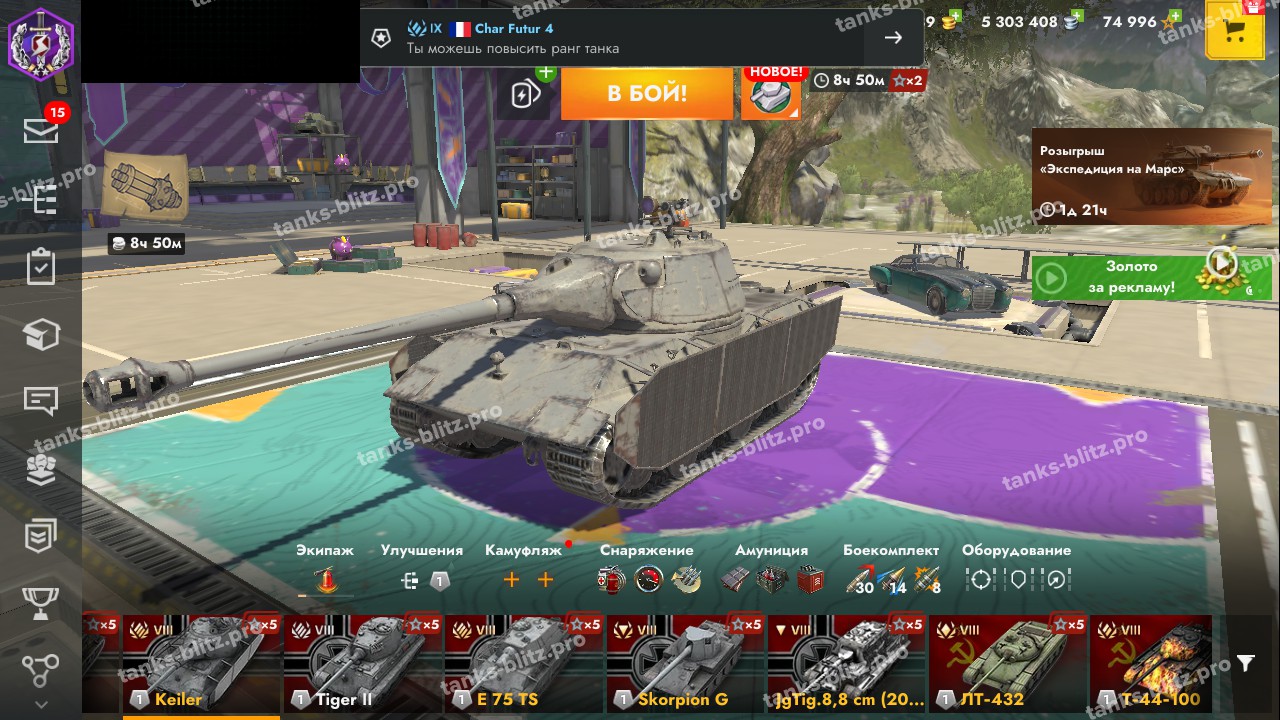
Task: Open the missions clipboard icon
Action: (41, 267)
